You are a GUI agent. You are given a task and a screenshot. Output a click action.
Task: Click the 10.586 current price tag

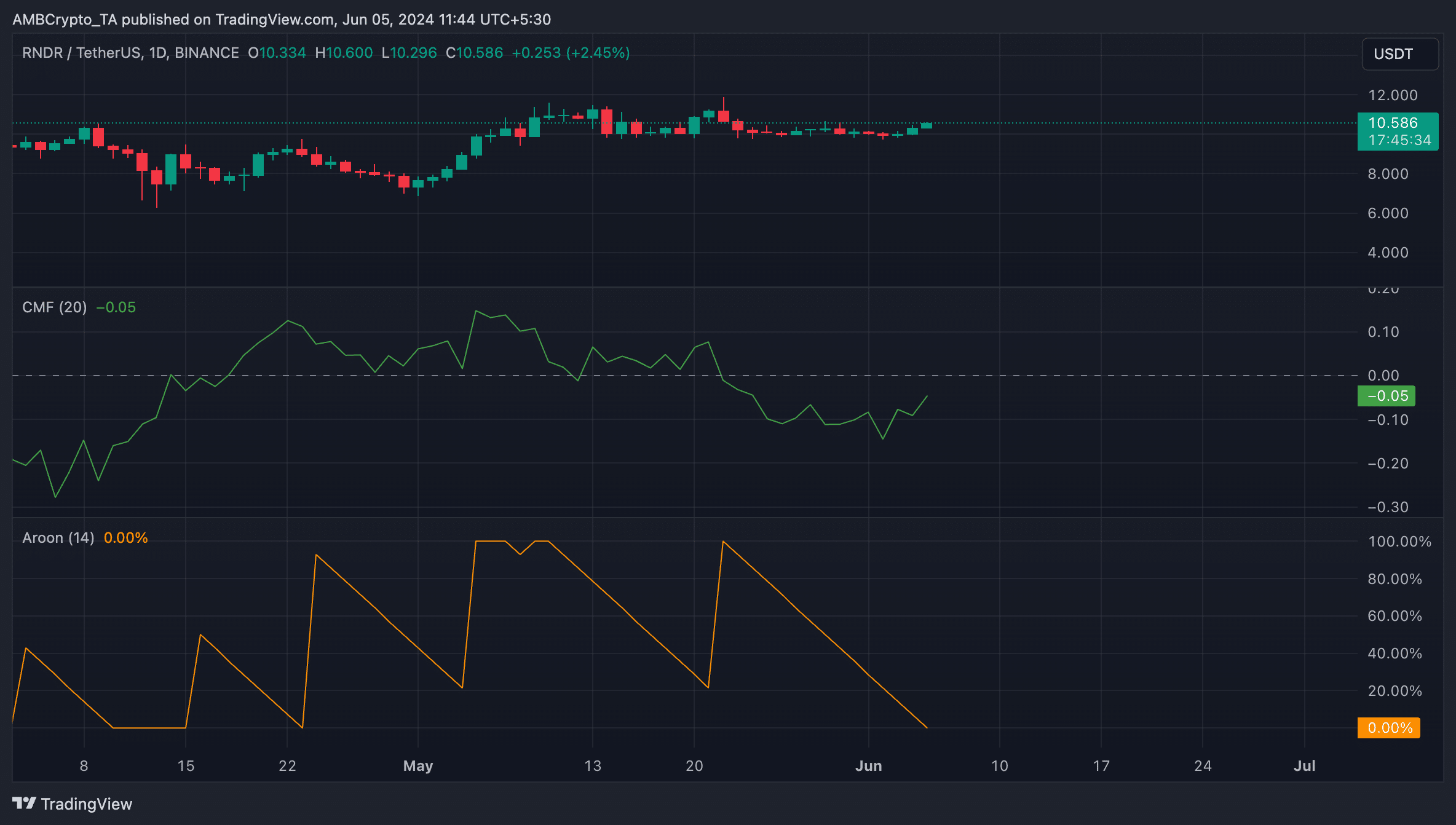pyautogui.click(x=1398, y=131)
